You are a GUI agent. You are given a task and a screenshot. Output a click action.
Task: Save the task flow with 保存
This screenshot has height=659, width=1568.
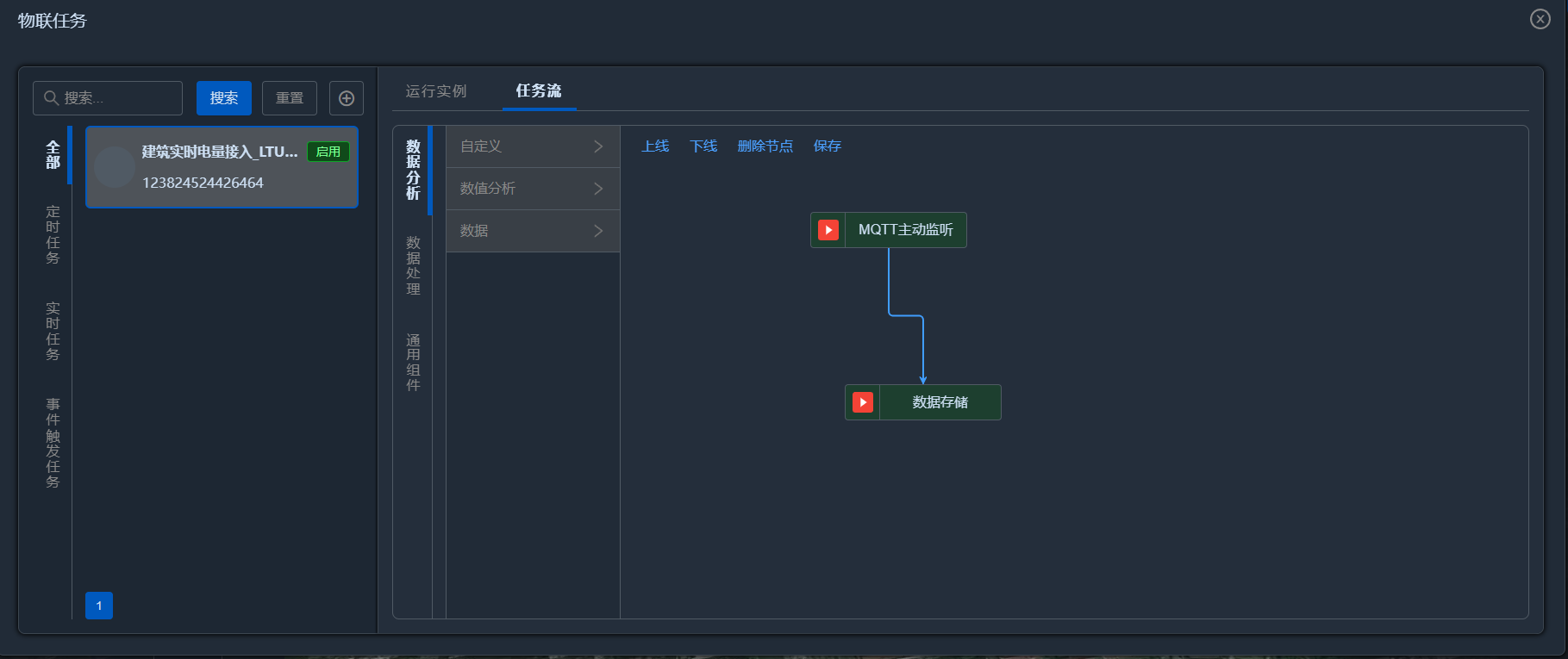tap(827, 146)
